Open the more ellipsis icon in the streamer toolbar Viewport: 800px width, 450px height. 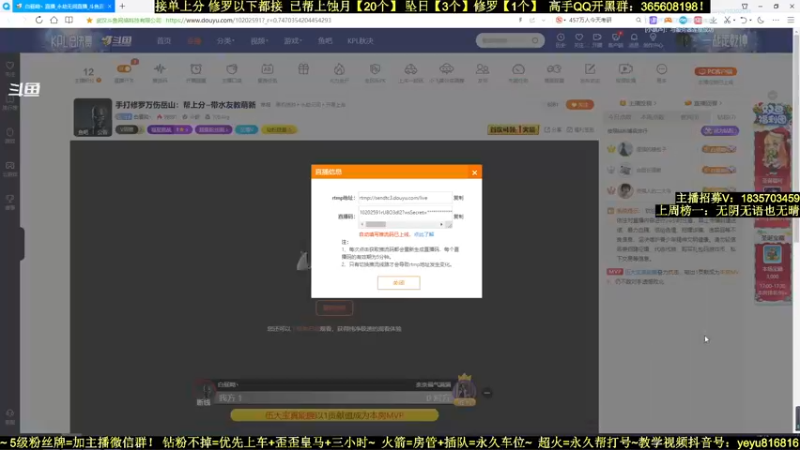tap(662, 69)
